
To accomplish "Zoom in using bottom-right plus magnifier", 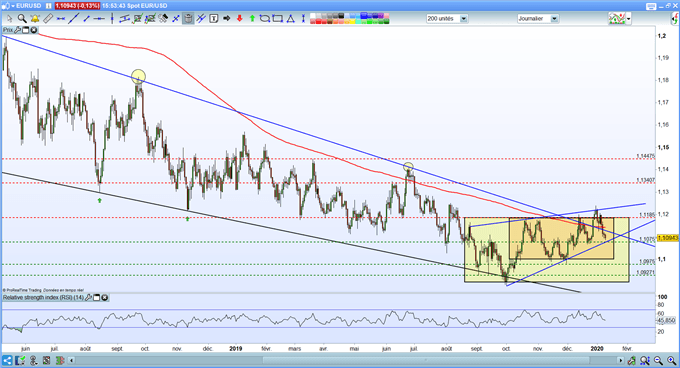I will 672,361.
